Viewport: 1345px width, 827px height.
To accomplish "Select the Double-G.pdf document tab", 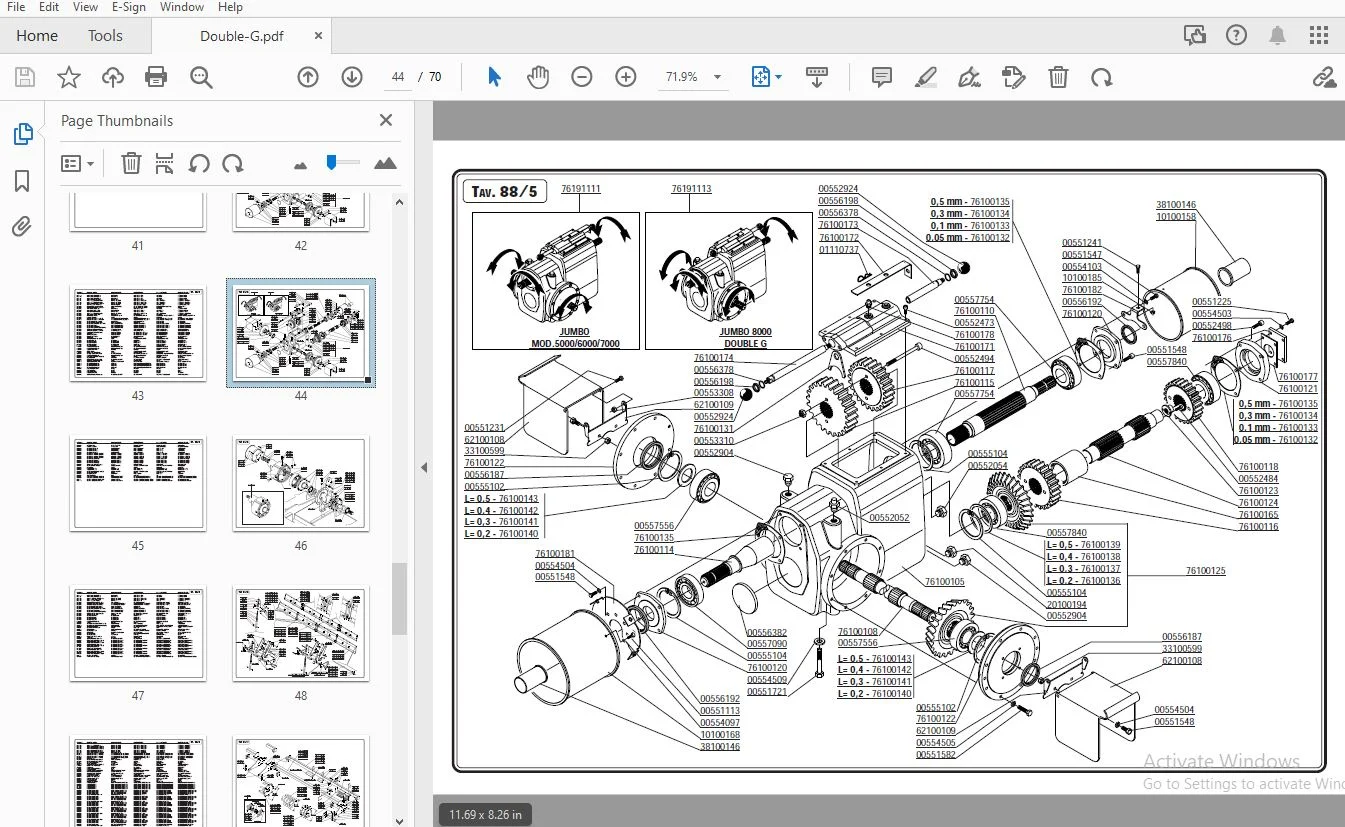I will click(x=242, y=36).
